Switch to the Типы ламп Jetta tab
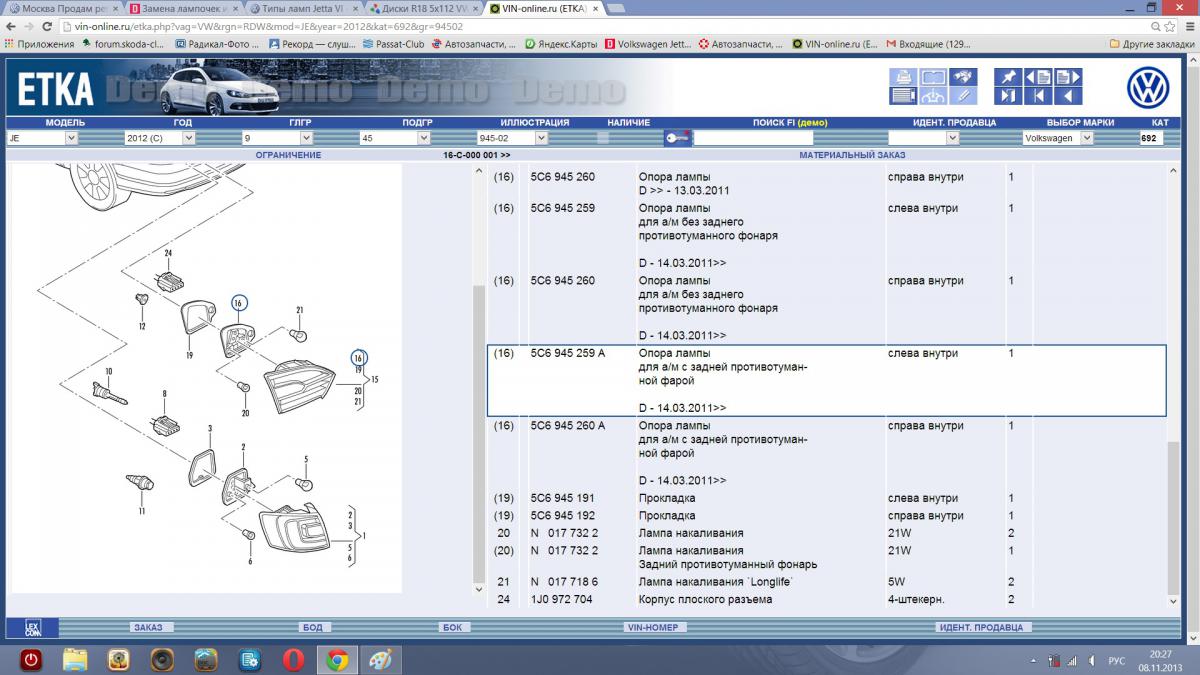Screen dimensions: 1200x675 pyautogui.click(x=302, y=8)
